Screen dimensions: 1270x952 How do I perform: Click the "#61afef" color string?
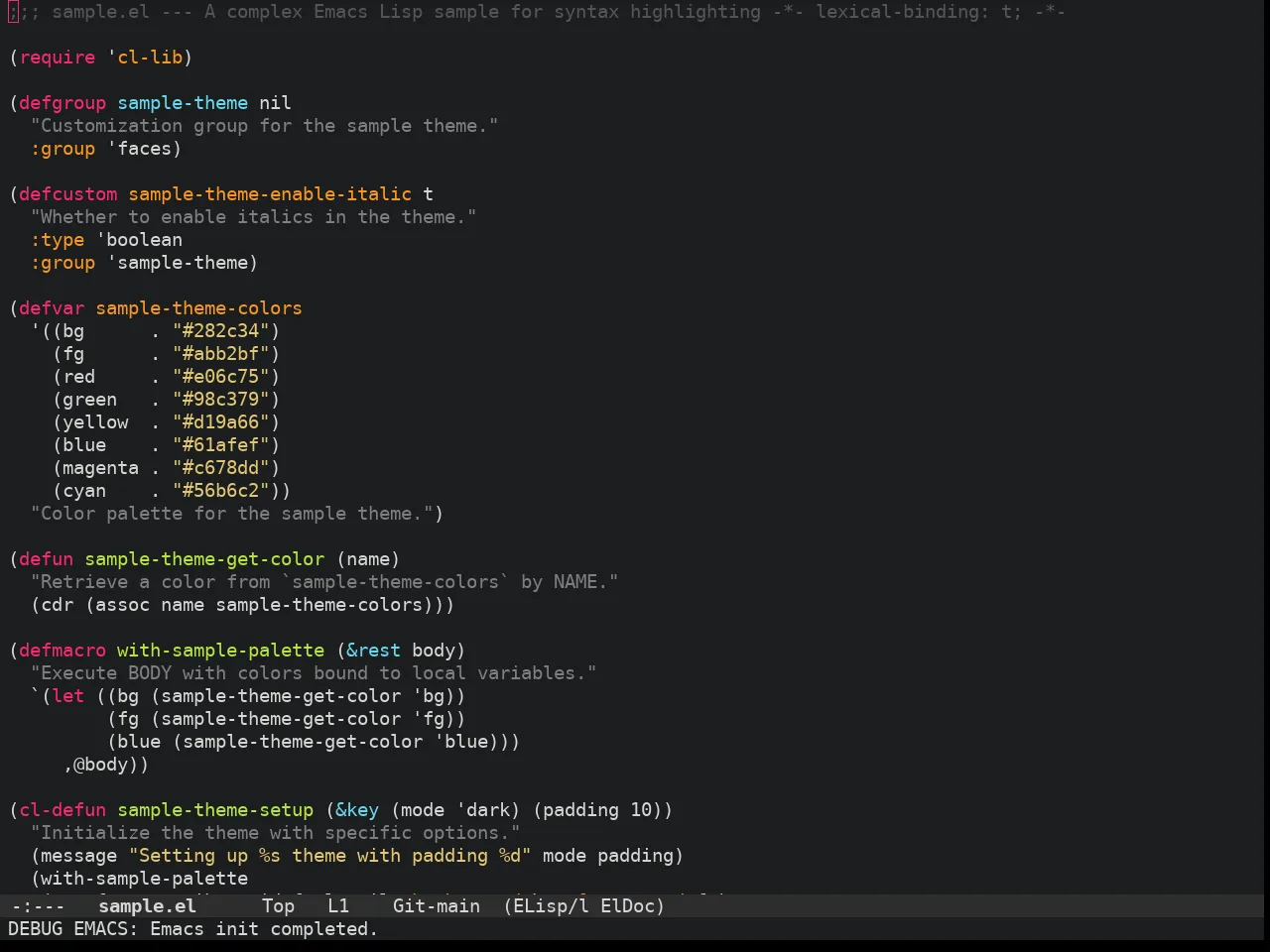(221, 445)
